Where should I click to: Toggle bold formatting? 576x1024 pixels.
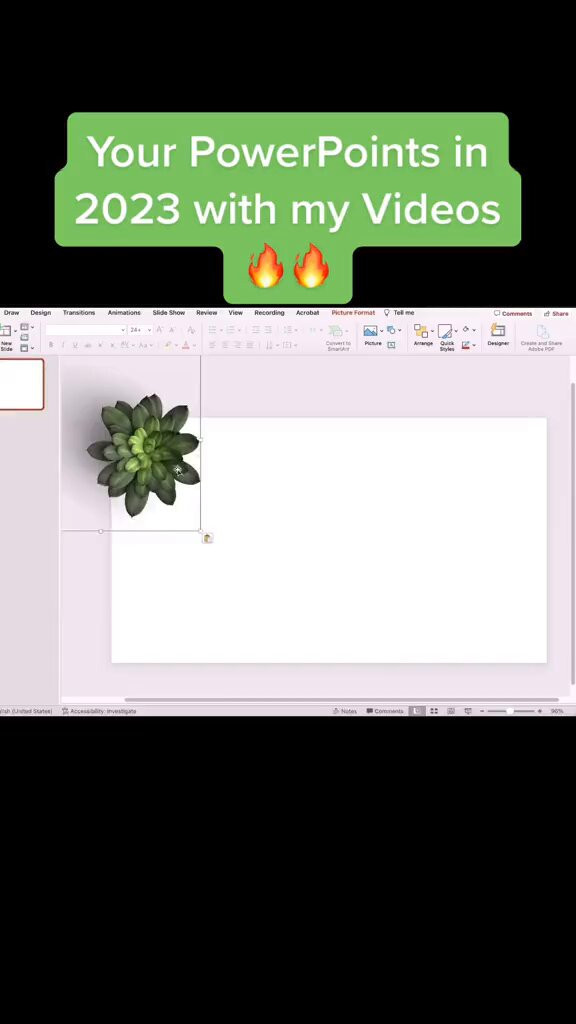pyautogui.click(x=51, y=345)
